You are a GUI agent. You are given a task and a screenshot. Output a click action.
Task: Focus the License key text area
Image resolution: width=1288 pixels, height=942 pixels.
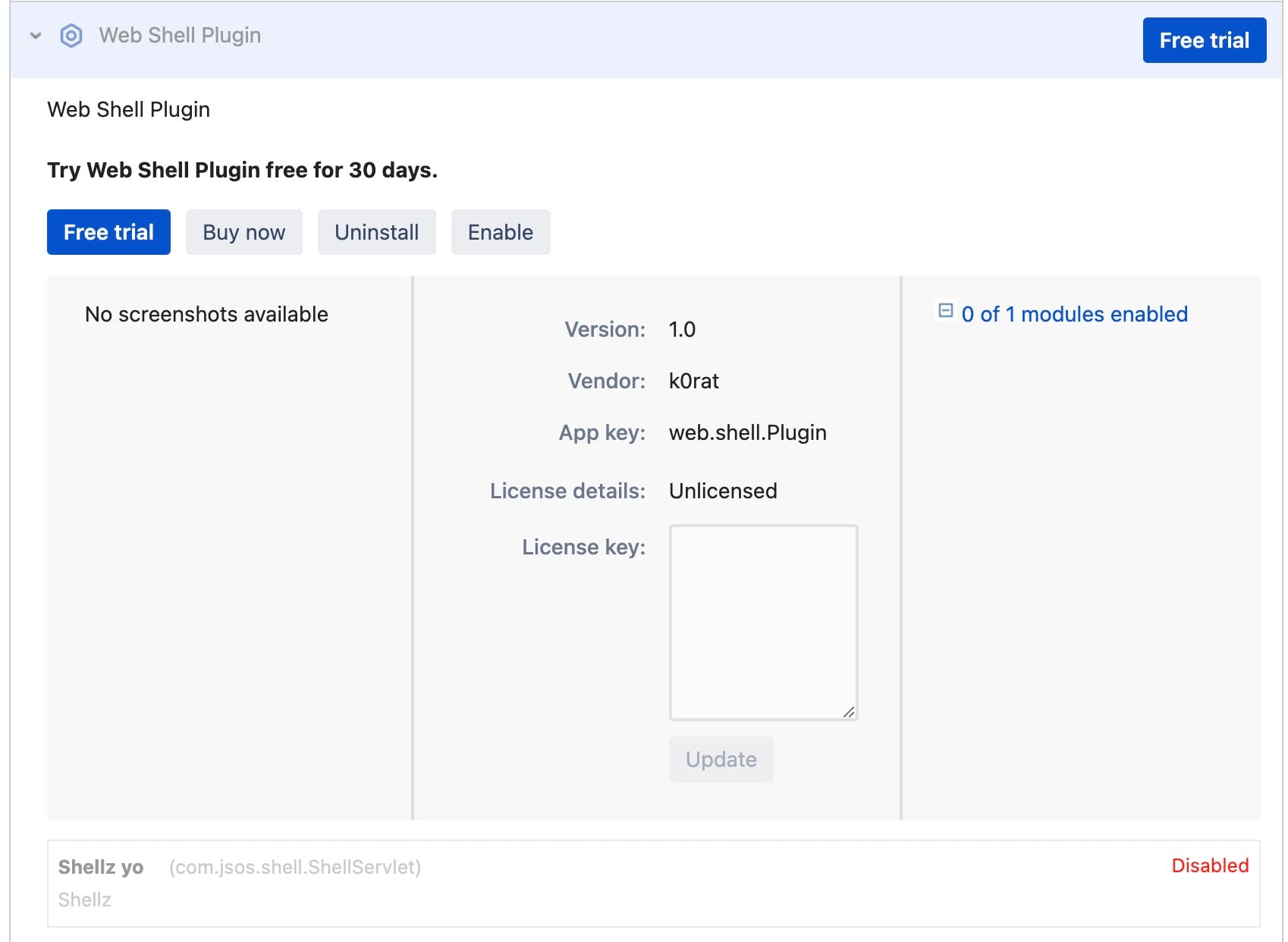(763, 622)
